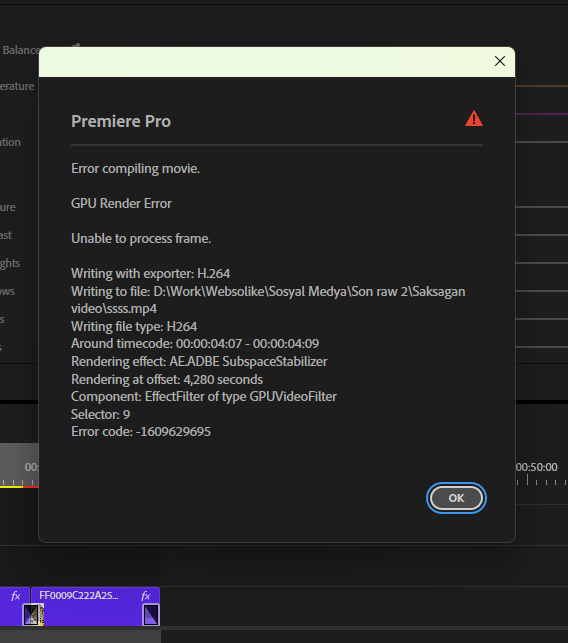
Task: Click the purple Tint slider line
Action: [541, 114]
